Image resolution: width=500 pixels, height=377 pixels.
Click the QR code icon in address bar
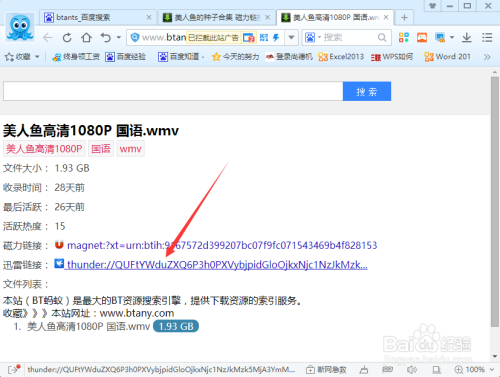pos(264,38)
